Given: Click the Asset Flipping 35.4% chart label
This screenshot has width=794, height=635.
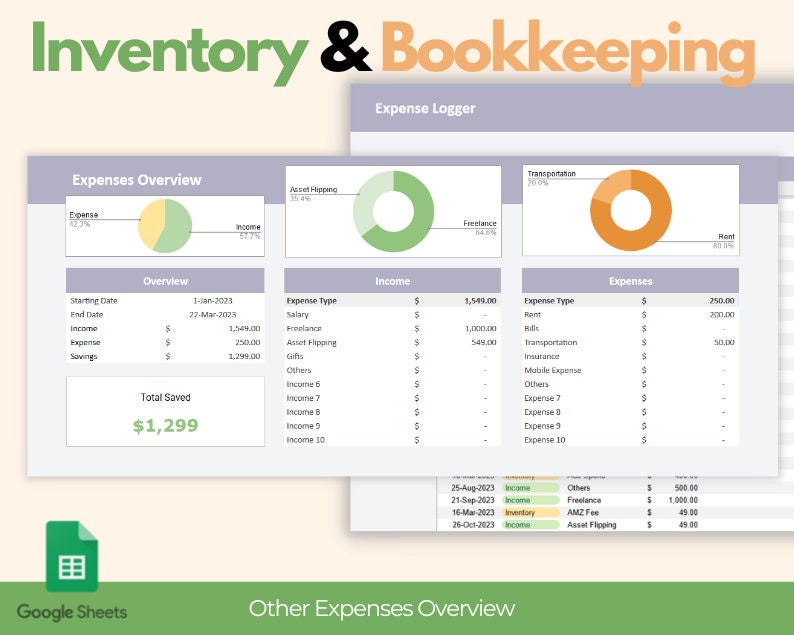Looking at the screenshot, I should point(313,193).
